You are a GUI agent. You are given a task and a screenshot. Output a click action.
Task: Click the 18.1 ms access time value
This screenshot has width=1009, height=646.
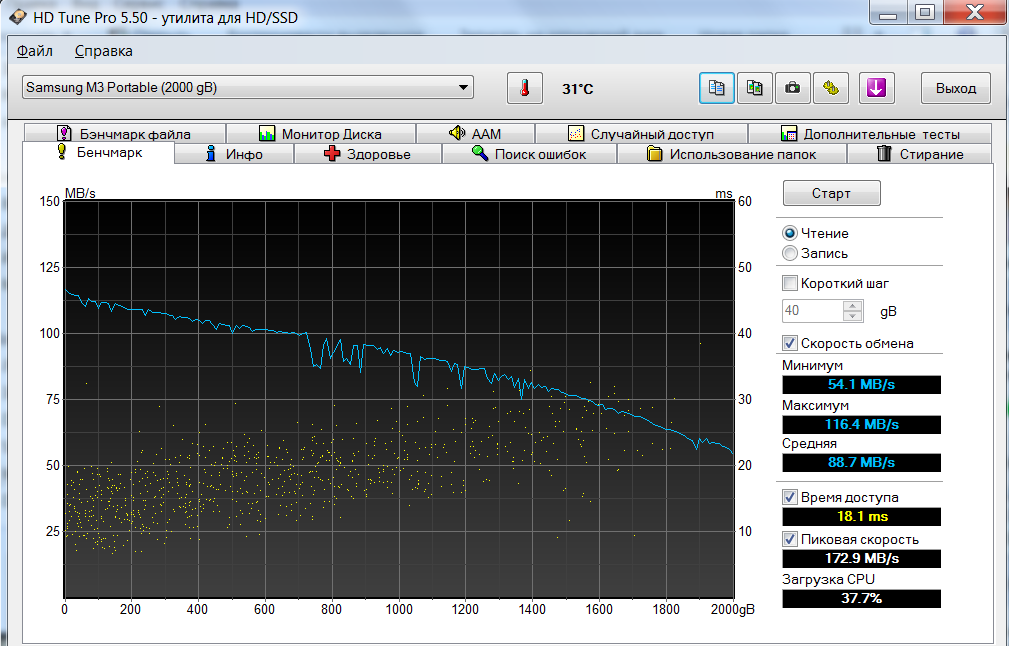click(861, 517)
